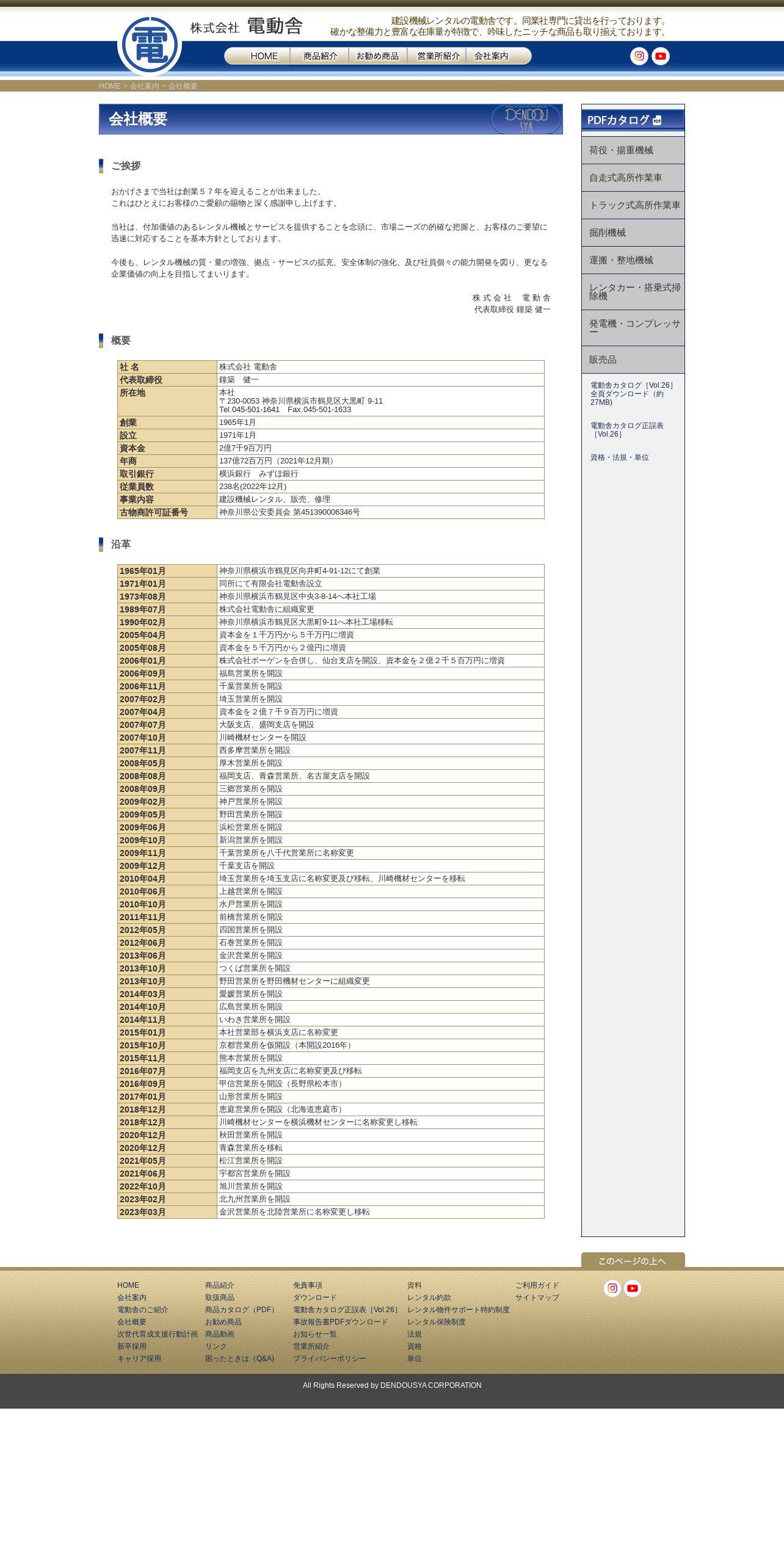Select 販売品 catalog category
This screenshot has height=1568, width=784.
click(x=633, y=360)
